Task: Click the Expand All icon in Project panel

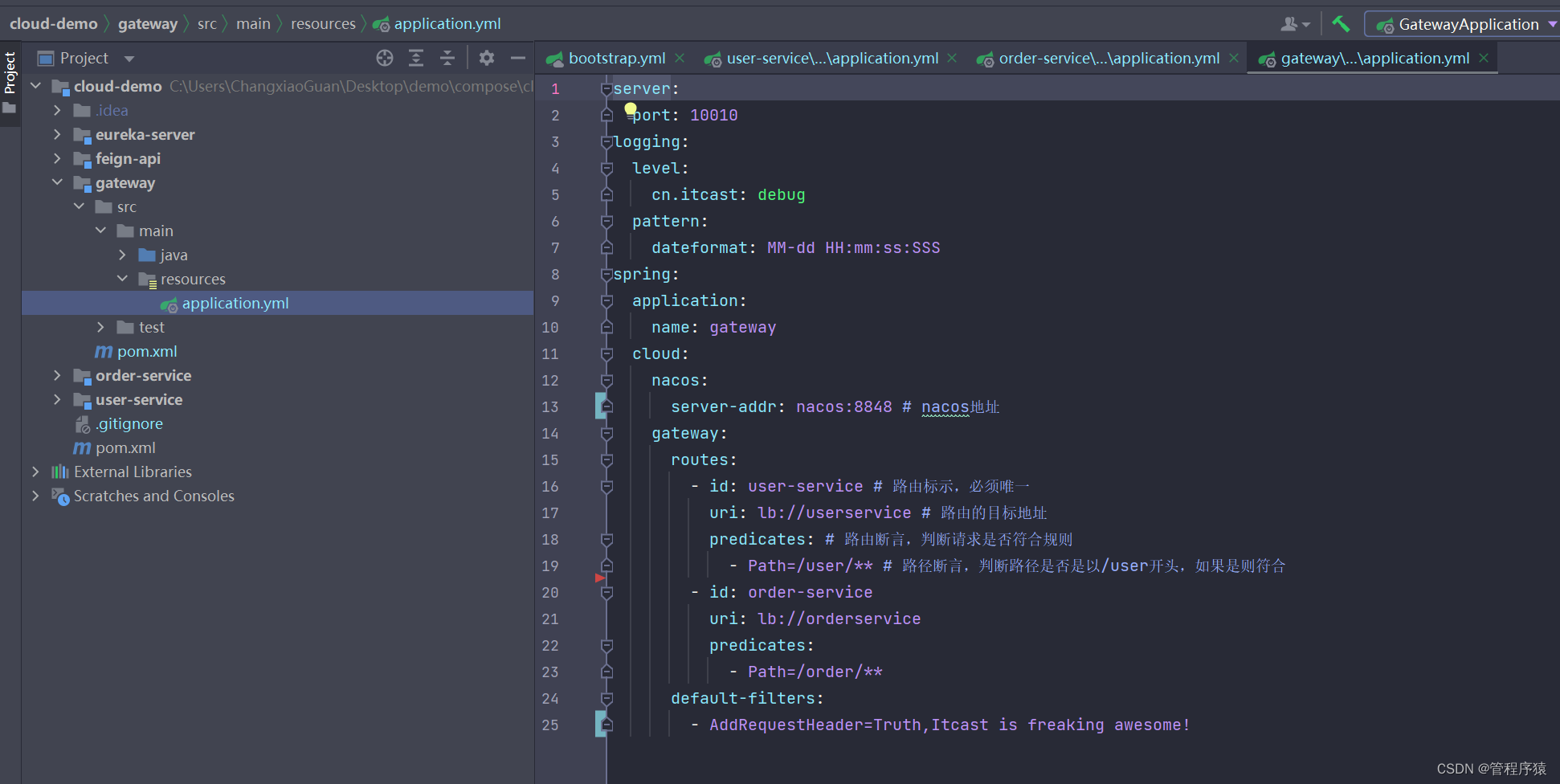Action: click(416, 58)
